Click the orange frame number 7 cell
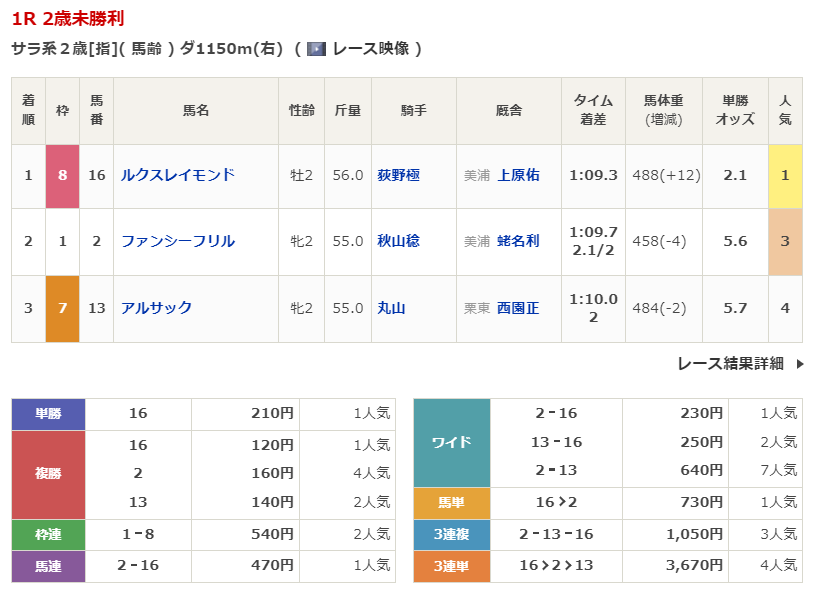Screen dimensions: 815x591 pyautogui.click(x=62, y=308)
